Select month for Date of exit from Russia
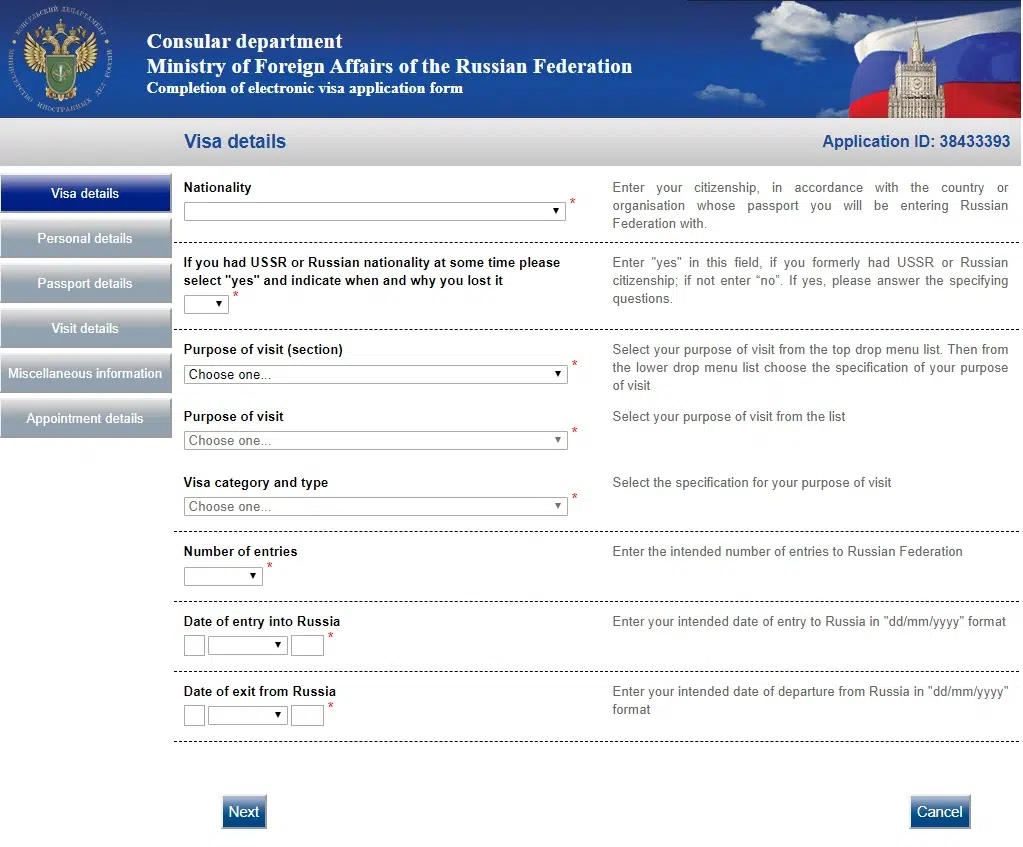 pos(248,715)
